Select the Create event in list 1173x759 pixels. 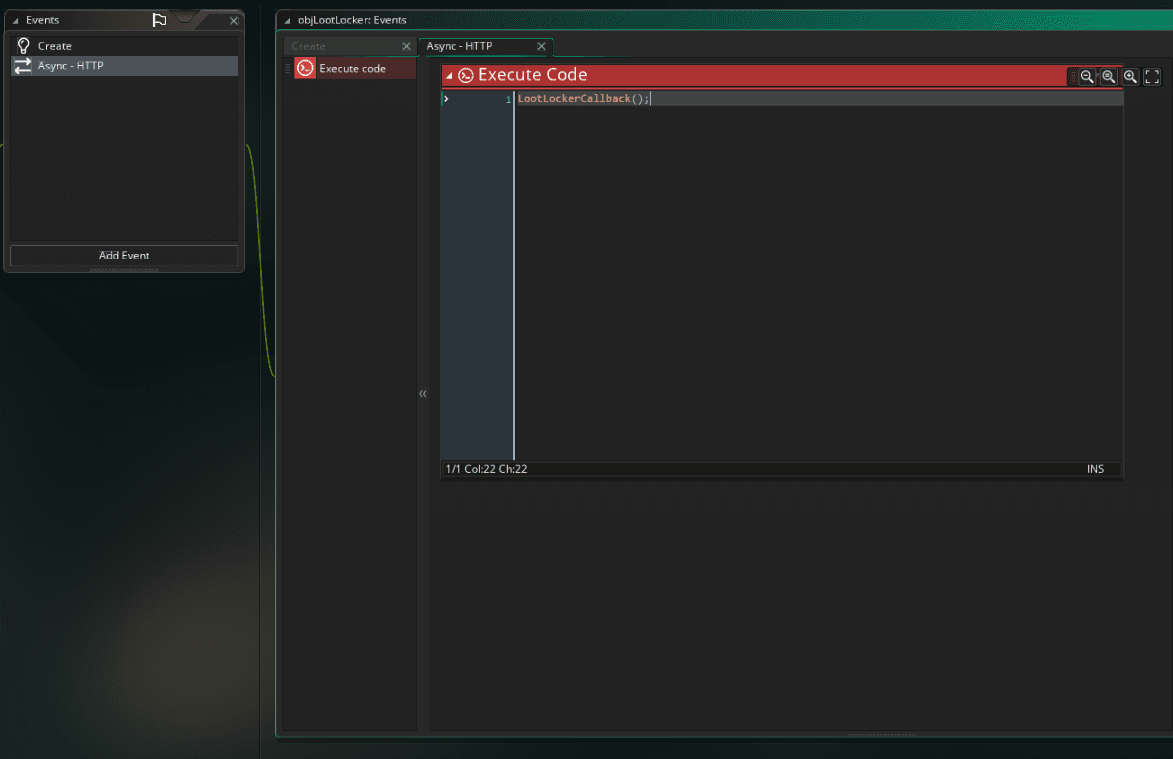click(x=55, y=46)
